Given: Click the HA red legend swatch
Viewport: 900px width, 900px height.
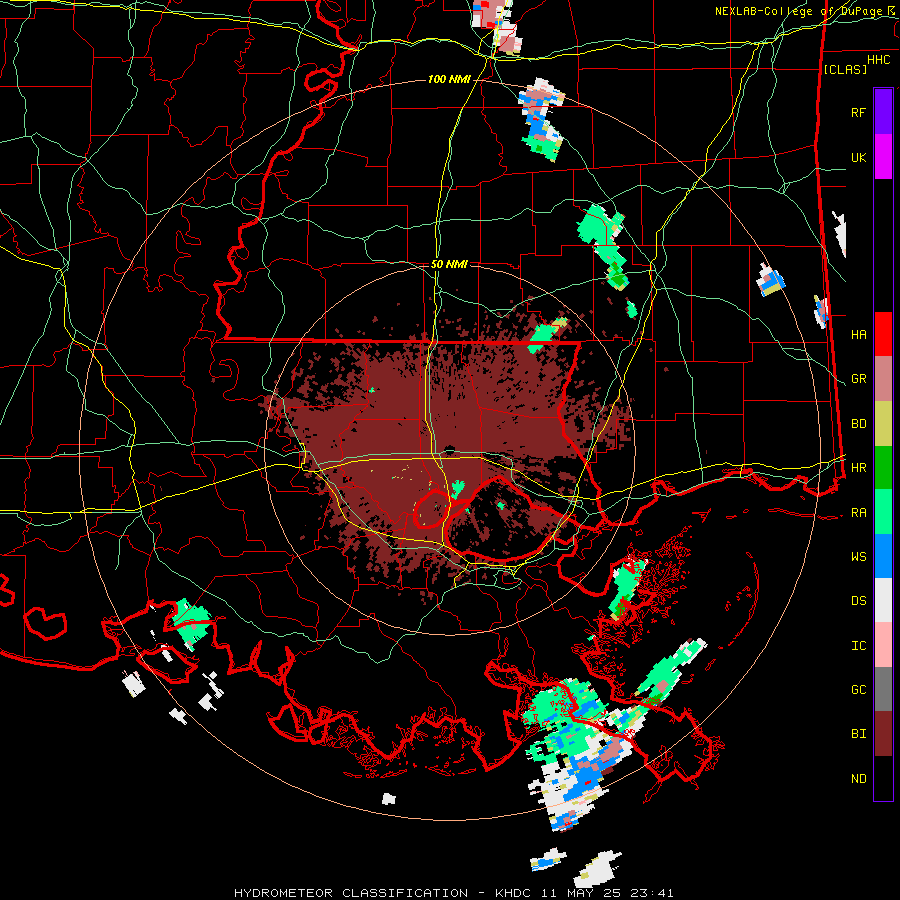Looking at the screenshot, I should 883,334.
